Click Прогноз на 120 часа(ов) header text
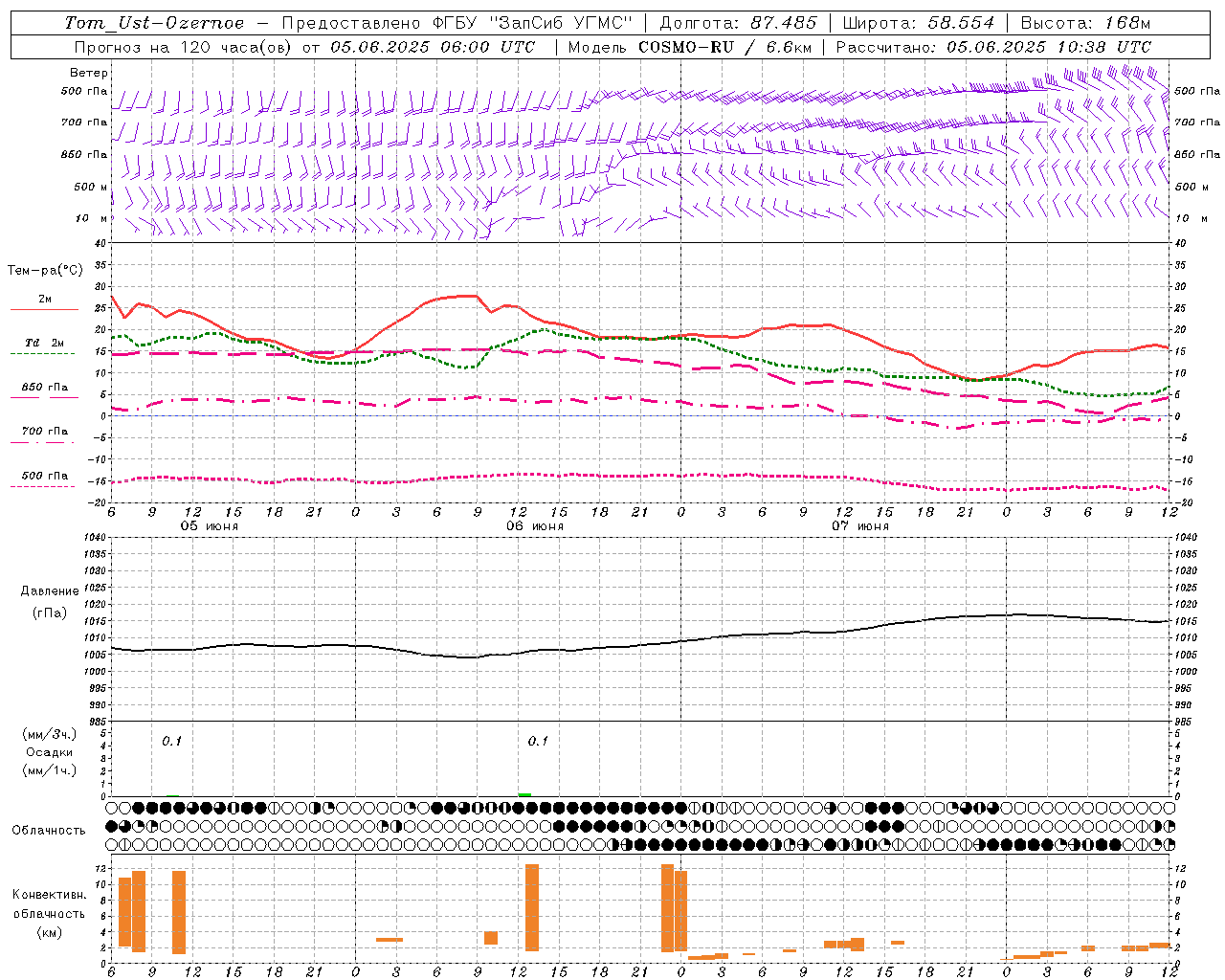Viewport: 1225px width, 980px height. click(x=182, y=47)
